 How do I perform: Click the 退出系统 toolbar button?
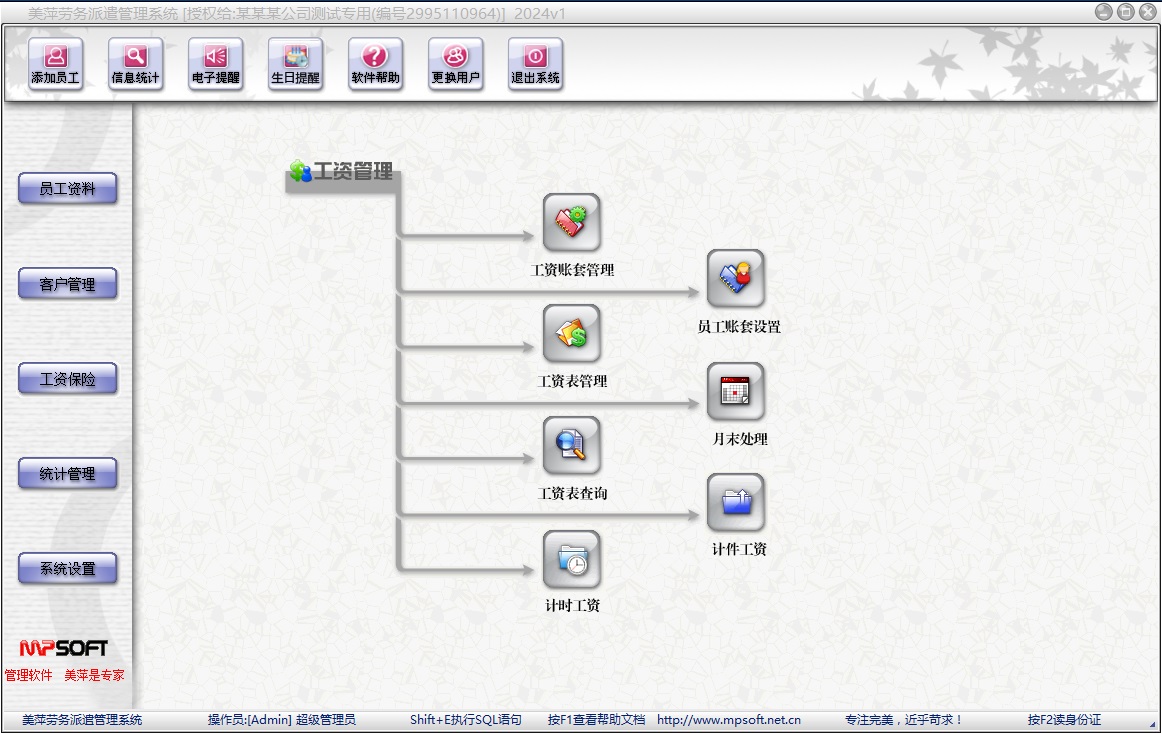click(x=535, y=65)
